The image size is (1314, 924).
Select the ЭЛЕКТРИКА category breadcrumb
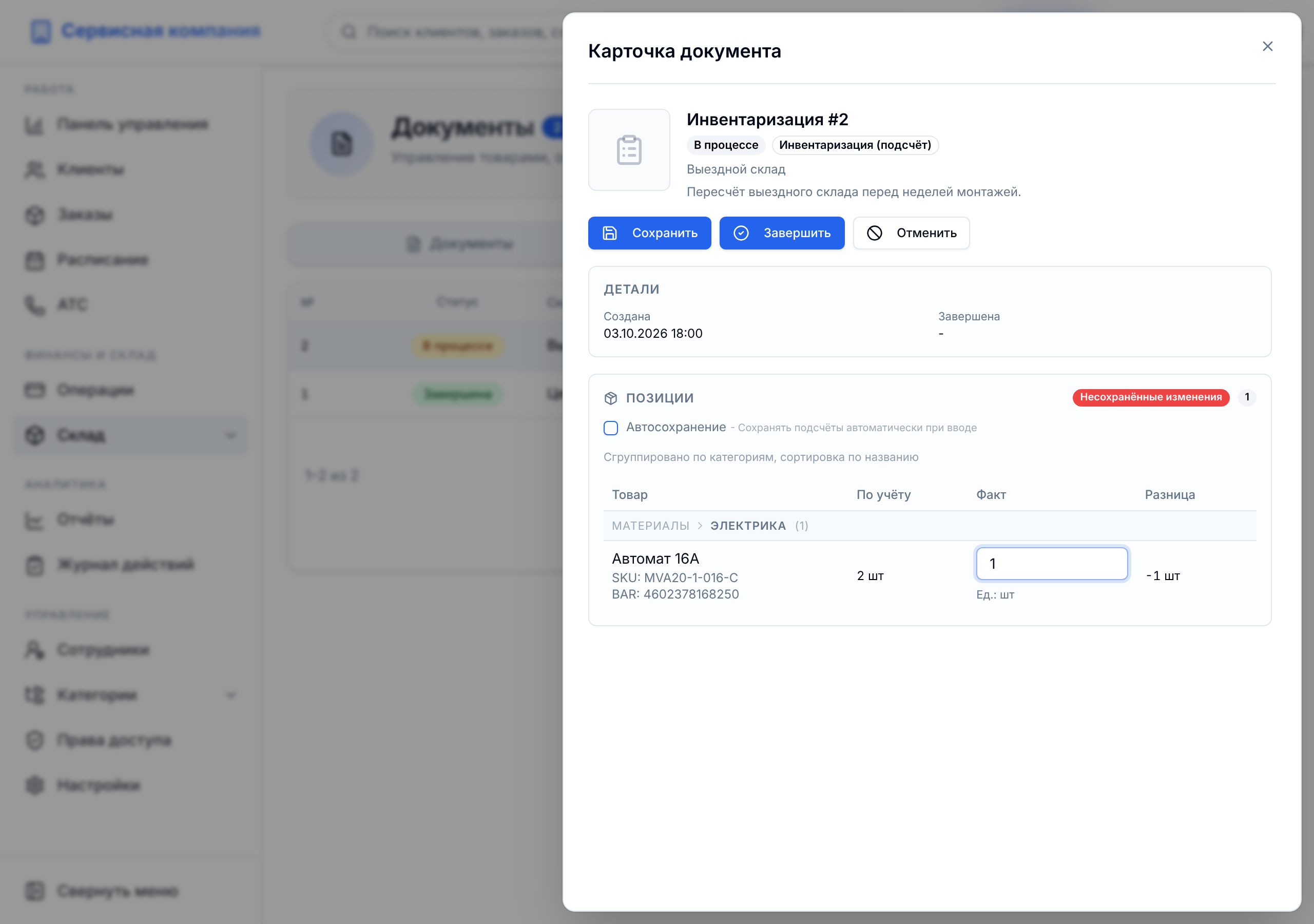tap(748, 526)
